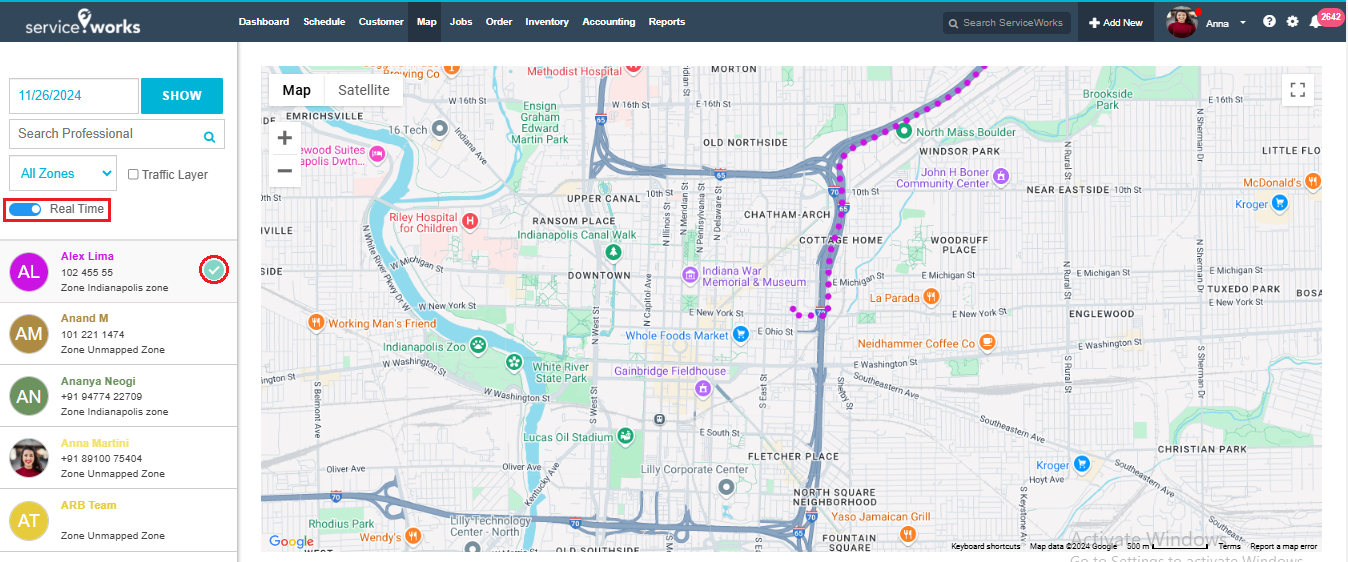Open the Help question mark icon
This screenshot has width=1348, height=562.
(1269, 22)
